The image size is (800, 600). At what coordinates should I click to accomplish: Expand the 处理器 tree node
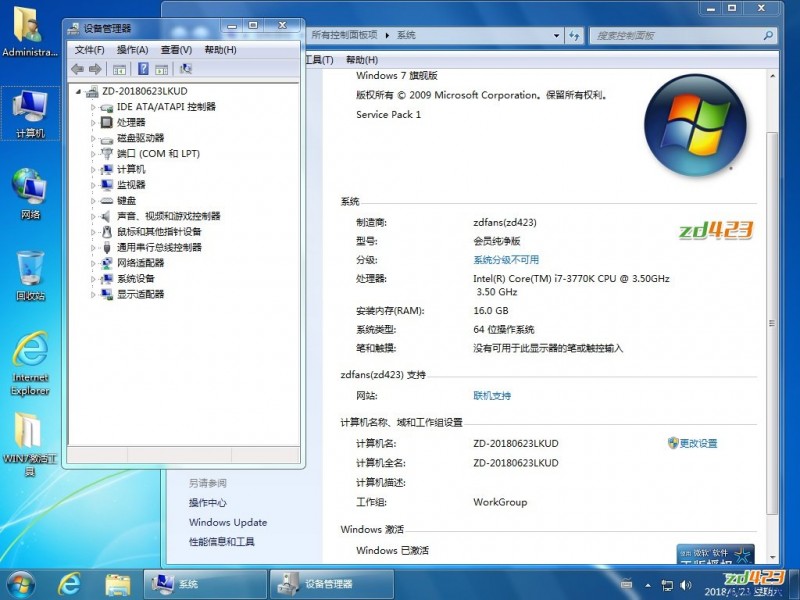point(93,123)
